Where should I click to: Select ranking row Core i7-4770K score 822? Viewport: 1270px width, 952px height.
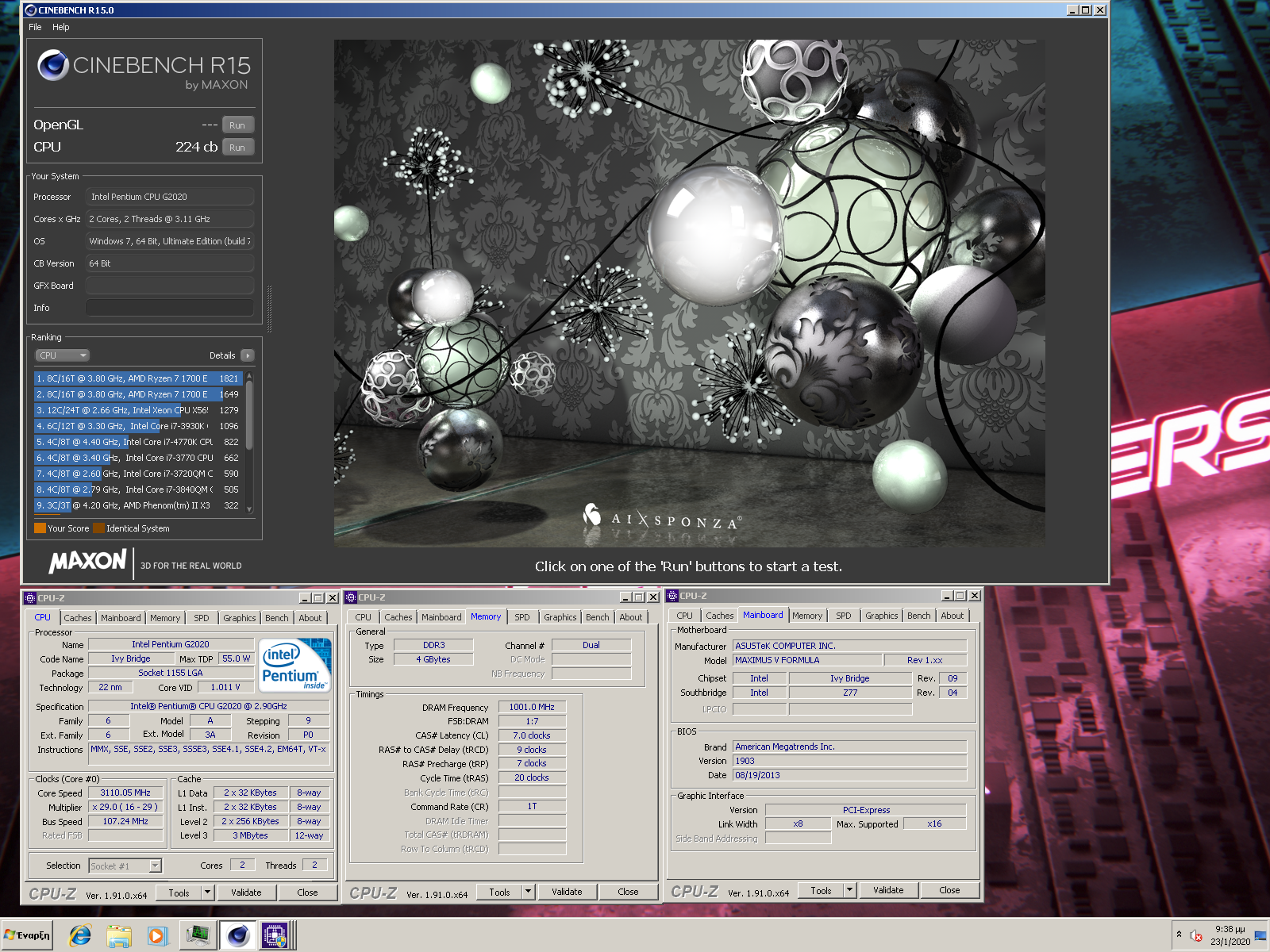[138, 442]
